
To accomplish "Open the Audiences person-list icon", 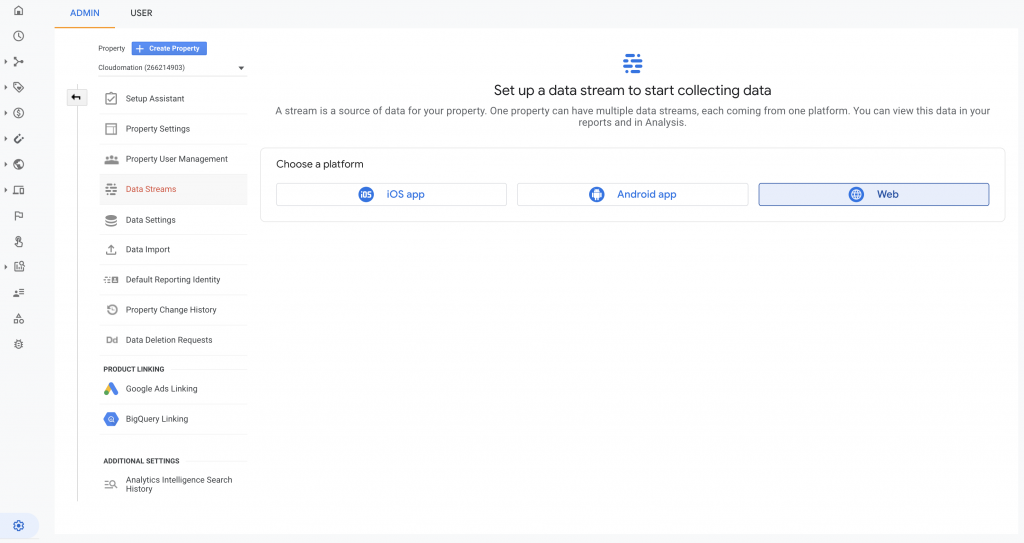I will click(x=18, y=293).
